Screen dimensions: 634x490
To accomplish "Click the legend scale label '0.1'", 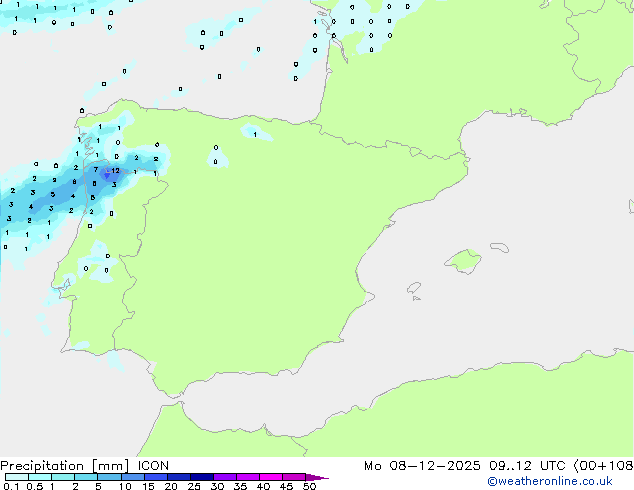I will tap(11, 486).
